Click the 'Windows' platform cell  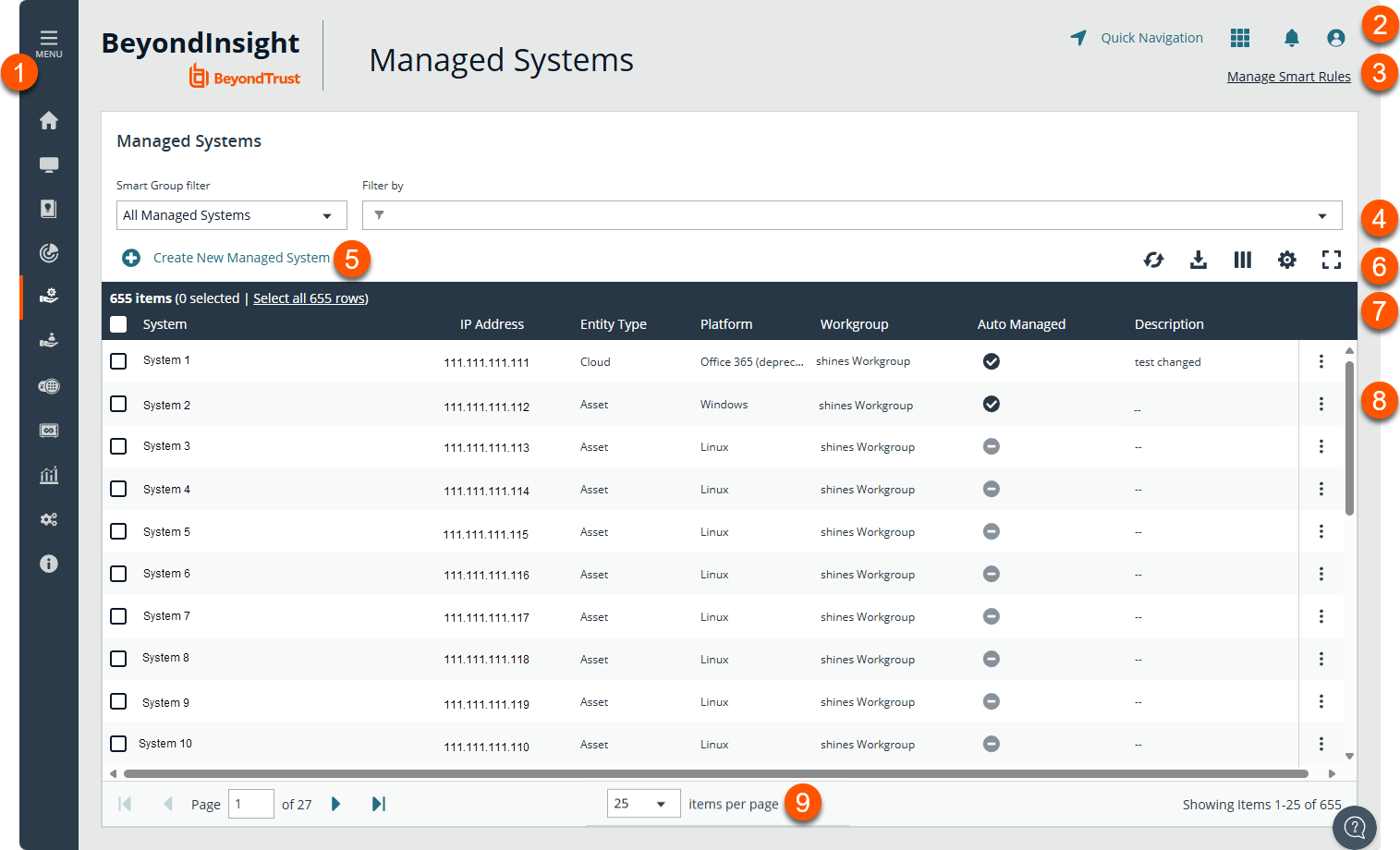(724, 405)
